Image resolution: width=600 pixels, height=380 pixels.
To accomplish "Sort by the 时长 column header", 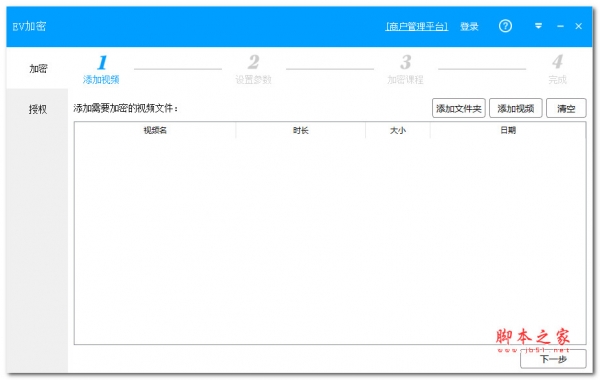I will pos(300,130).
